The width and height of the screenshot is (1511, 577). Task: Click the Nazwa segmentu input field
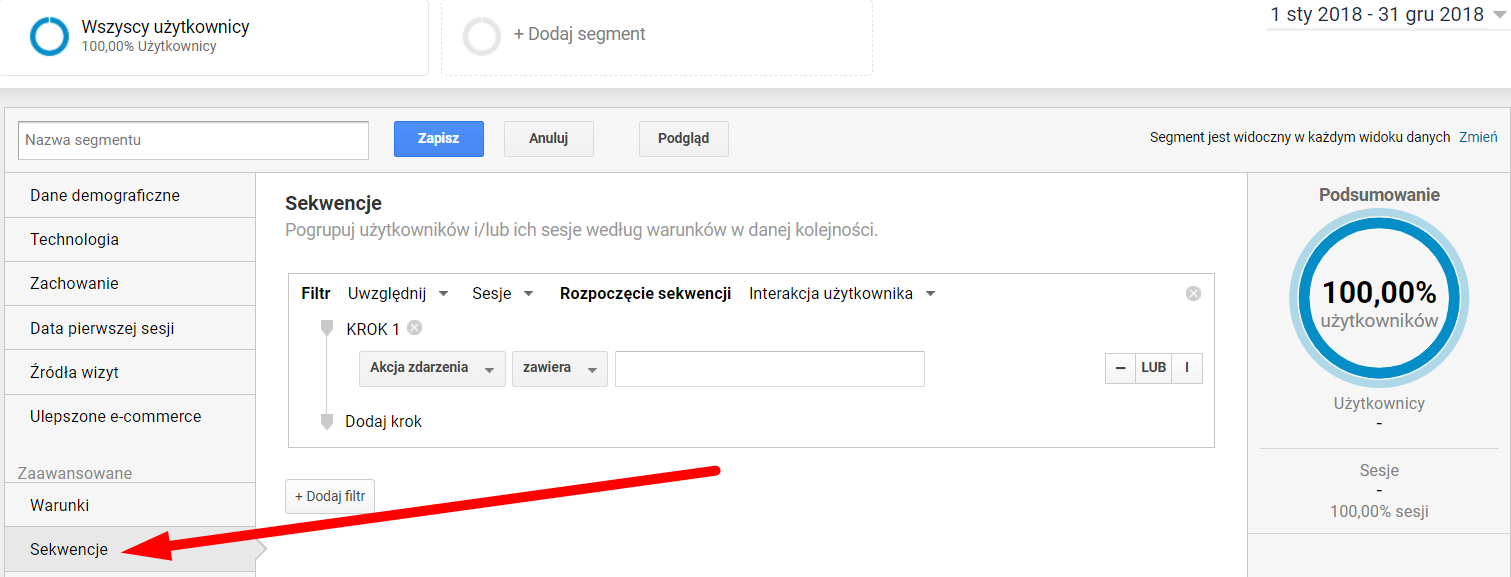coord(193,140)
